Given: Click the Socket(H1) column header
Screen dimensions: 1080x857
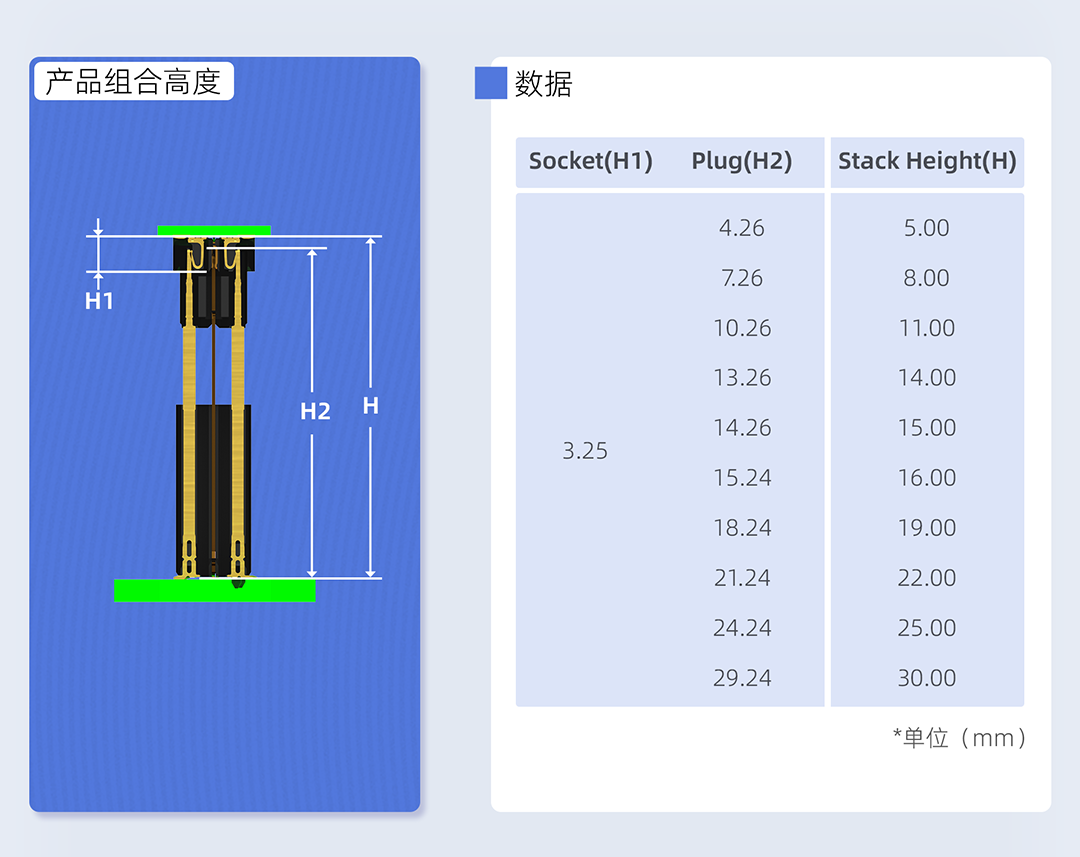Looking at the screenshot, I should point(590,161).
